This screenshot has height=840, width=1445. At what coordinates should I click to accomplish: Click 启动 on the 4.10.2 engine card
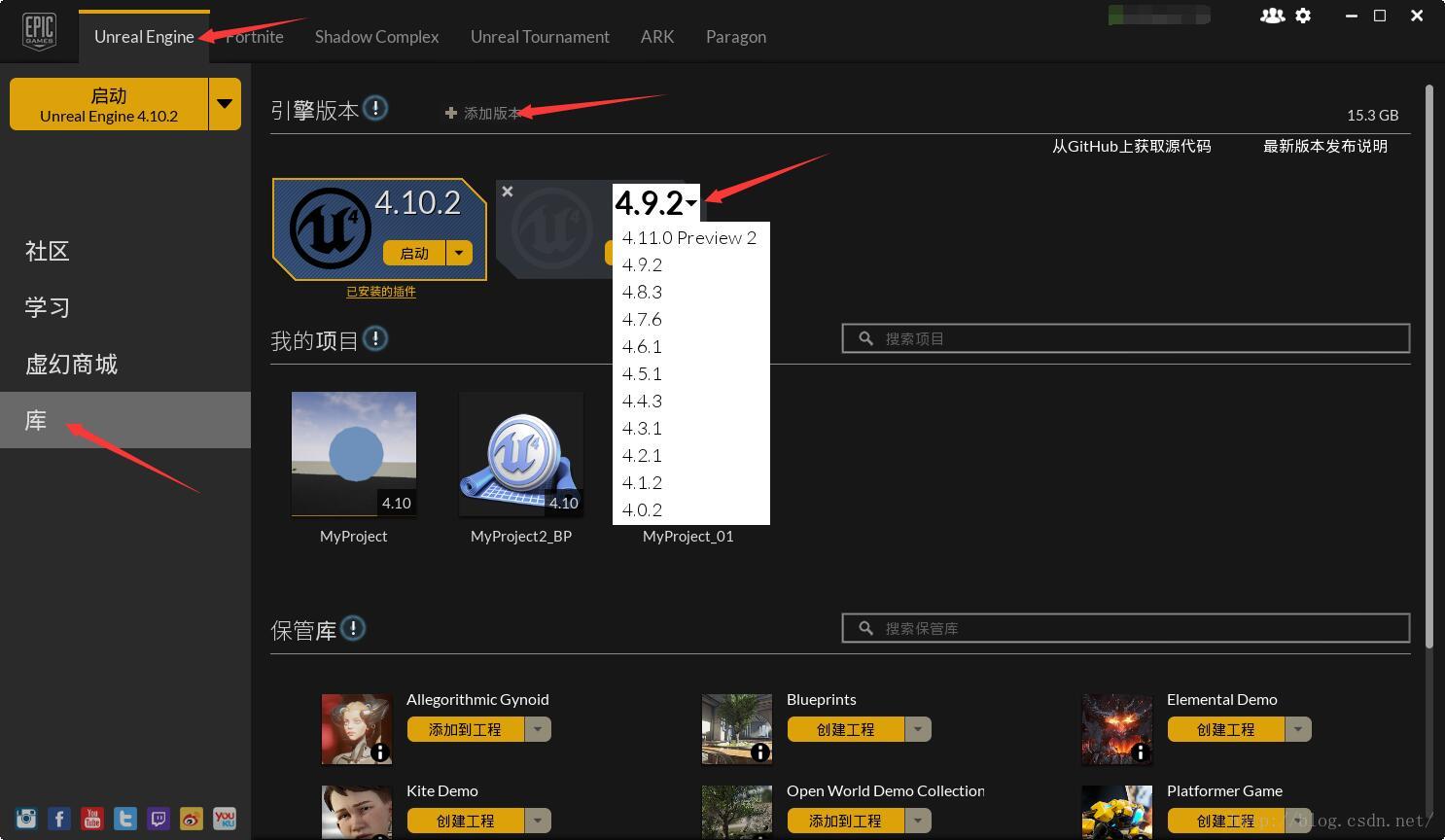click(414, 253)
